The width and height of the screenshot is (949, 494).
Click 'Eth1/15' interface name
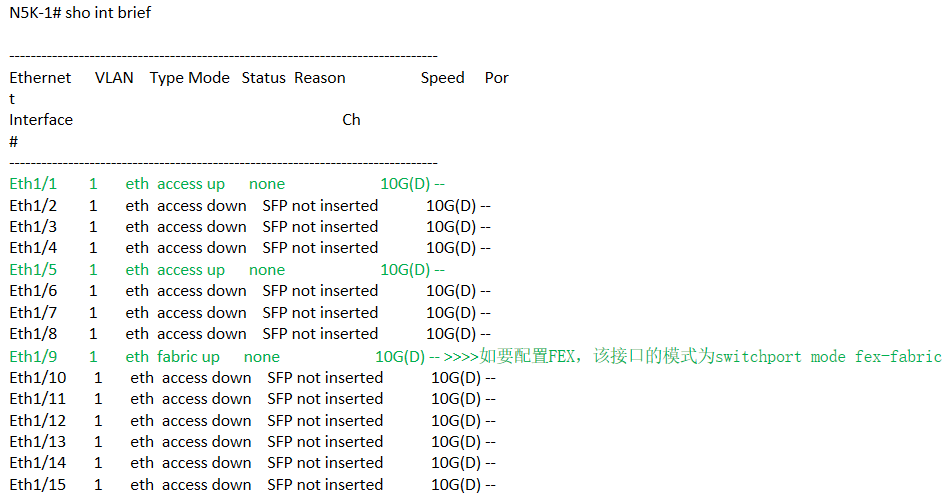pos(38,485)
